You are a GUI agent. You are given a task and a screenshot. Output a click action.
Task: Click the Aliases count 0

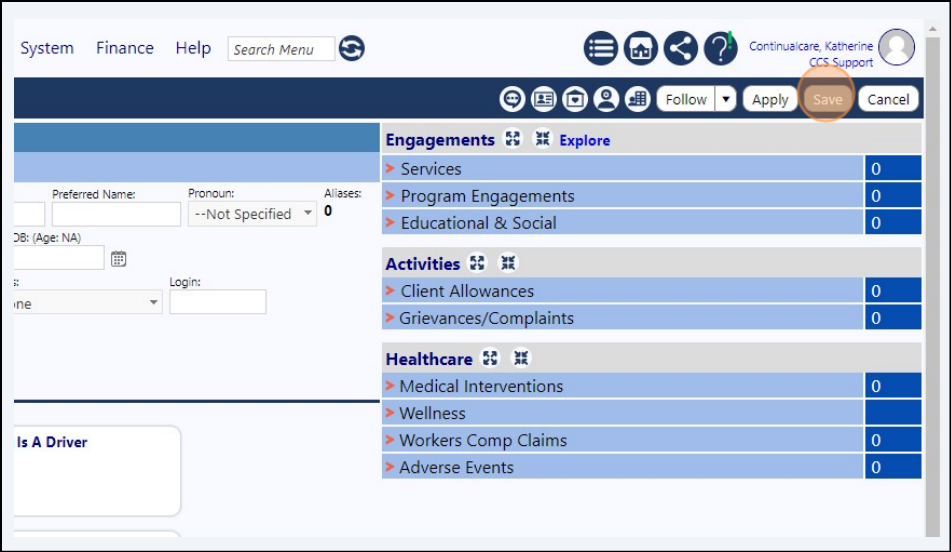[328, 211]
